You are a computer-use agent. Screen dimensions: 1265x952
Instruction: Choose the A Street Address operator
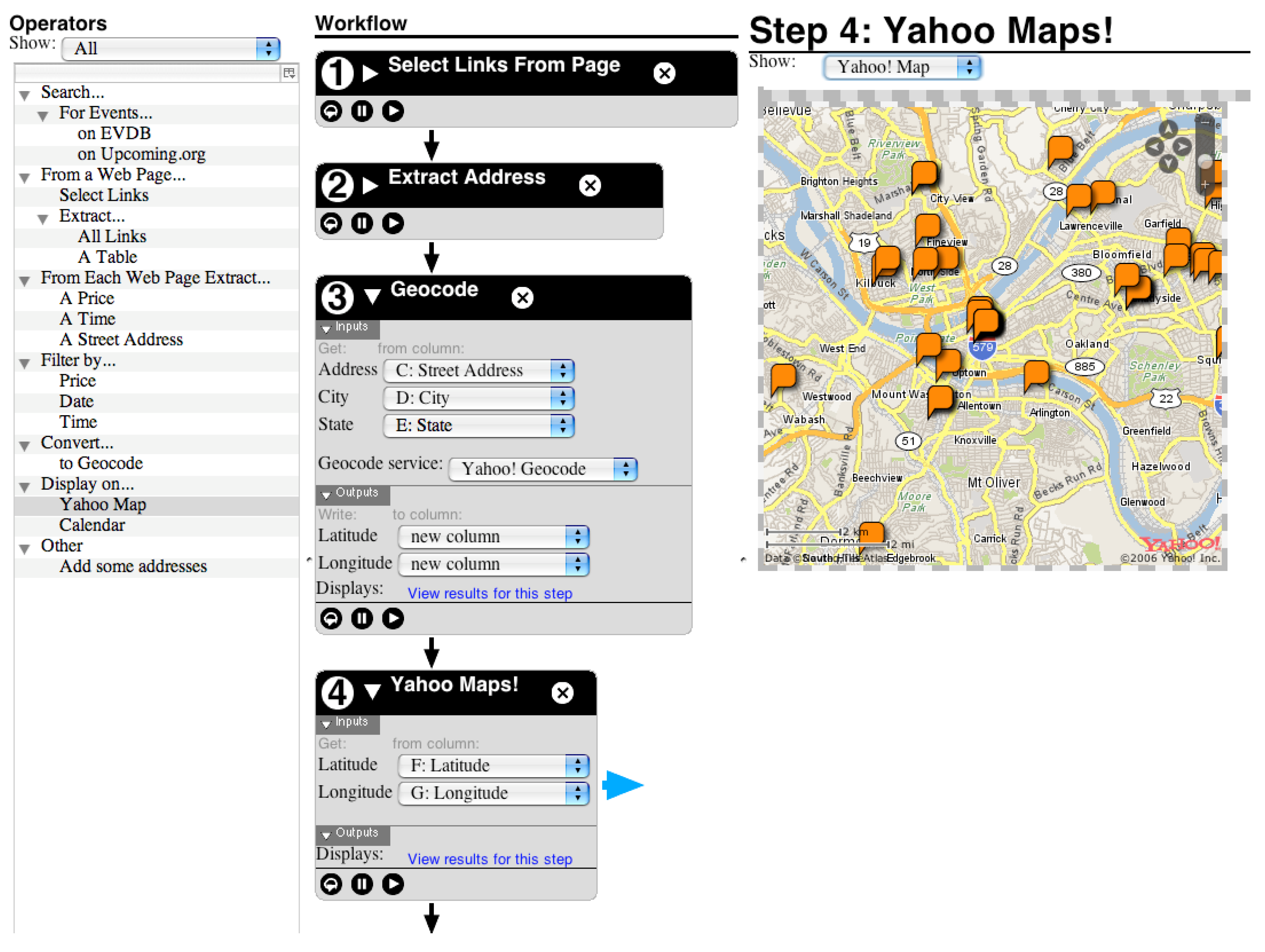pyautogui.click(x=121, y=340)
